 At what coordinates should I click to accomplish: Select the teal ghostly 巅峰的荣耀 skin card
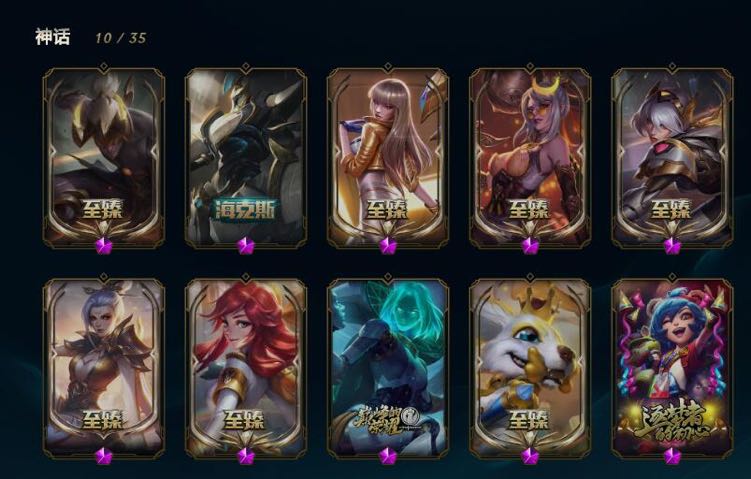[x=387, y=368]
